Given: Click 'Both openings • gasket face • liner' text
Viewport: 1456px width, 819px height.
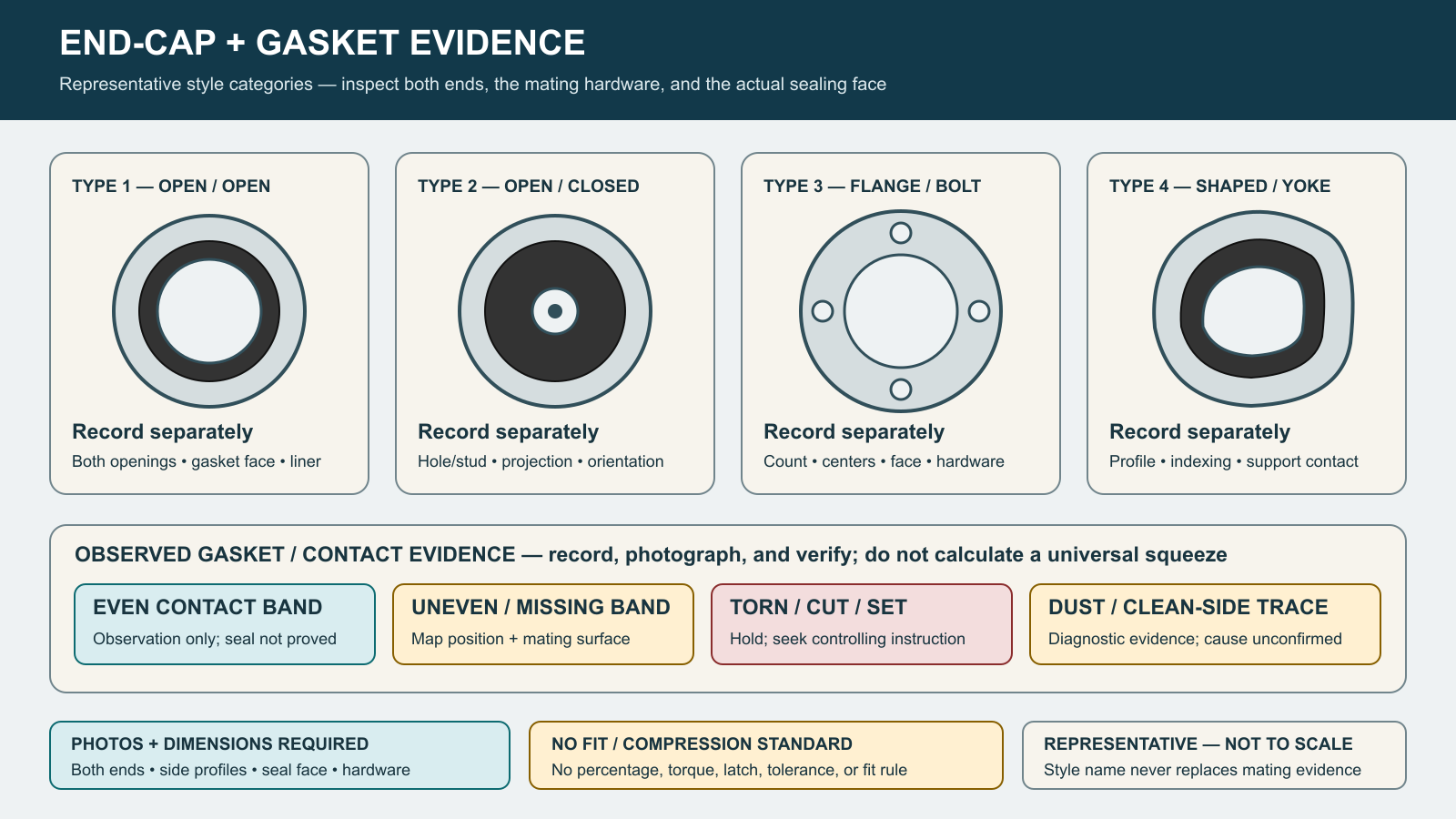Looking at the screenshot, I should coord(197,461).
